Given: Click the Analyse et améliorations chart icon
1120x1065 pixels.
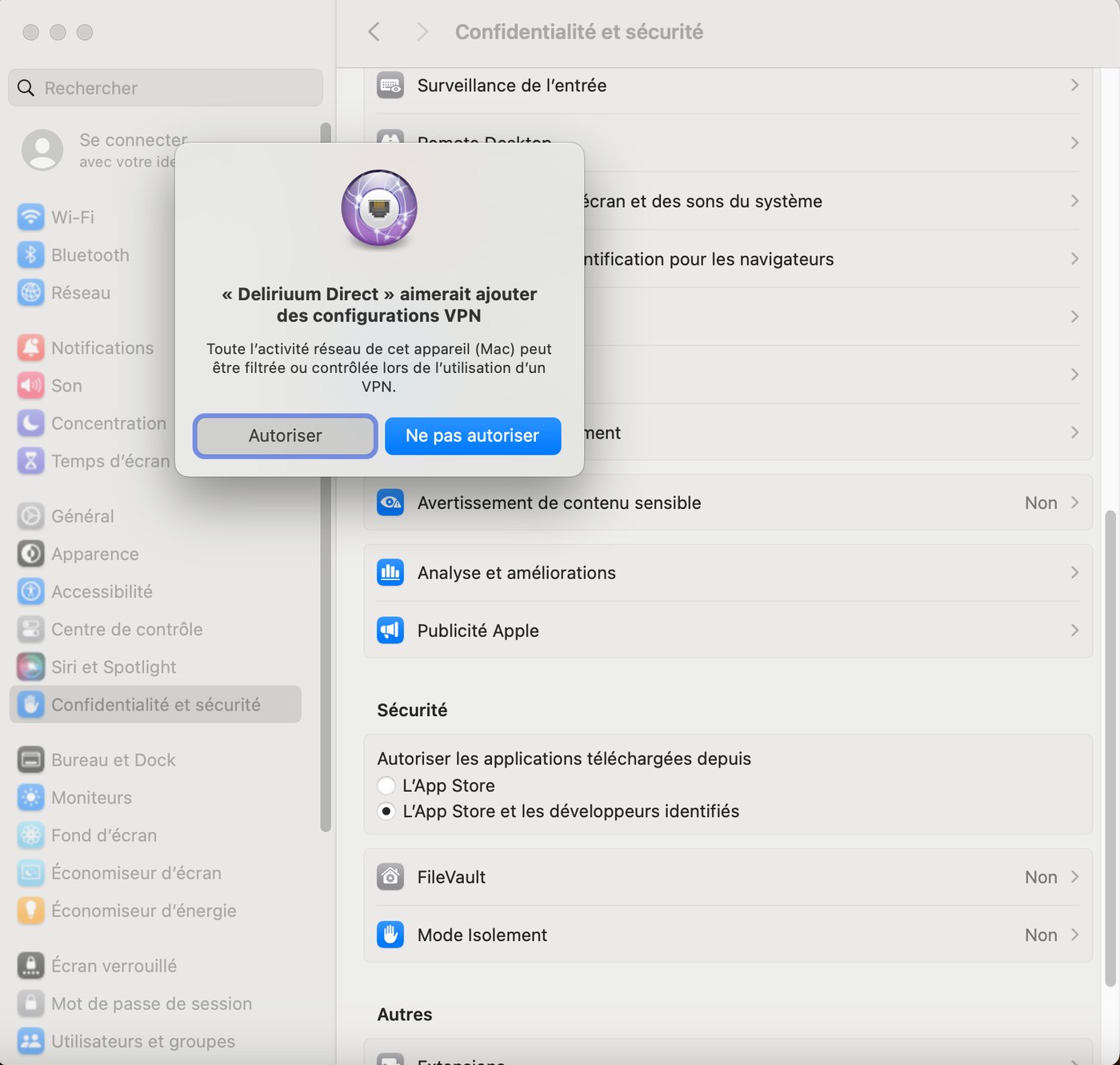Looking at the screenshot, I should click(390, 572).
